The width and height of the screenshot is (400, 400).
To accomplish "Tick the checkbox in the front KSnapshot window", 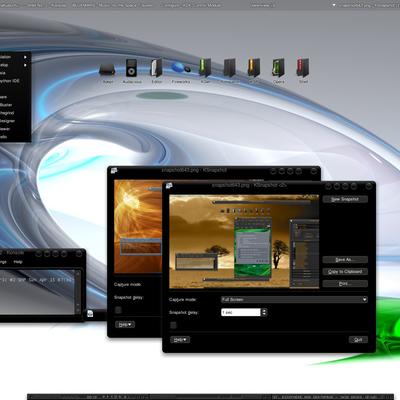I will (x=173, y=325).
